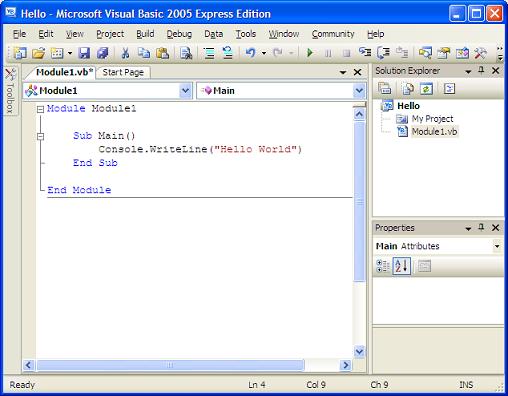Open the collapsed Toolbox side panel

[x=10, y=91]
